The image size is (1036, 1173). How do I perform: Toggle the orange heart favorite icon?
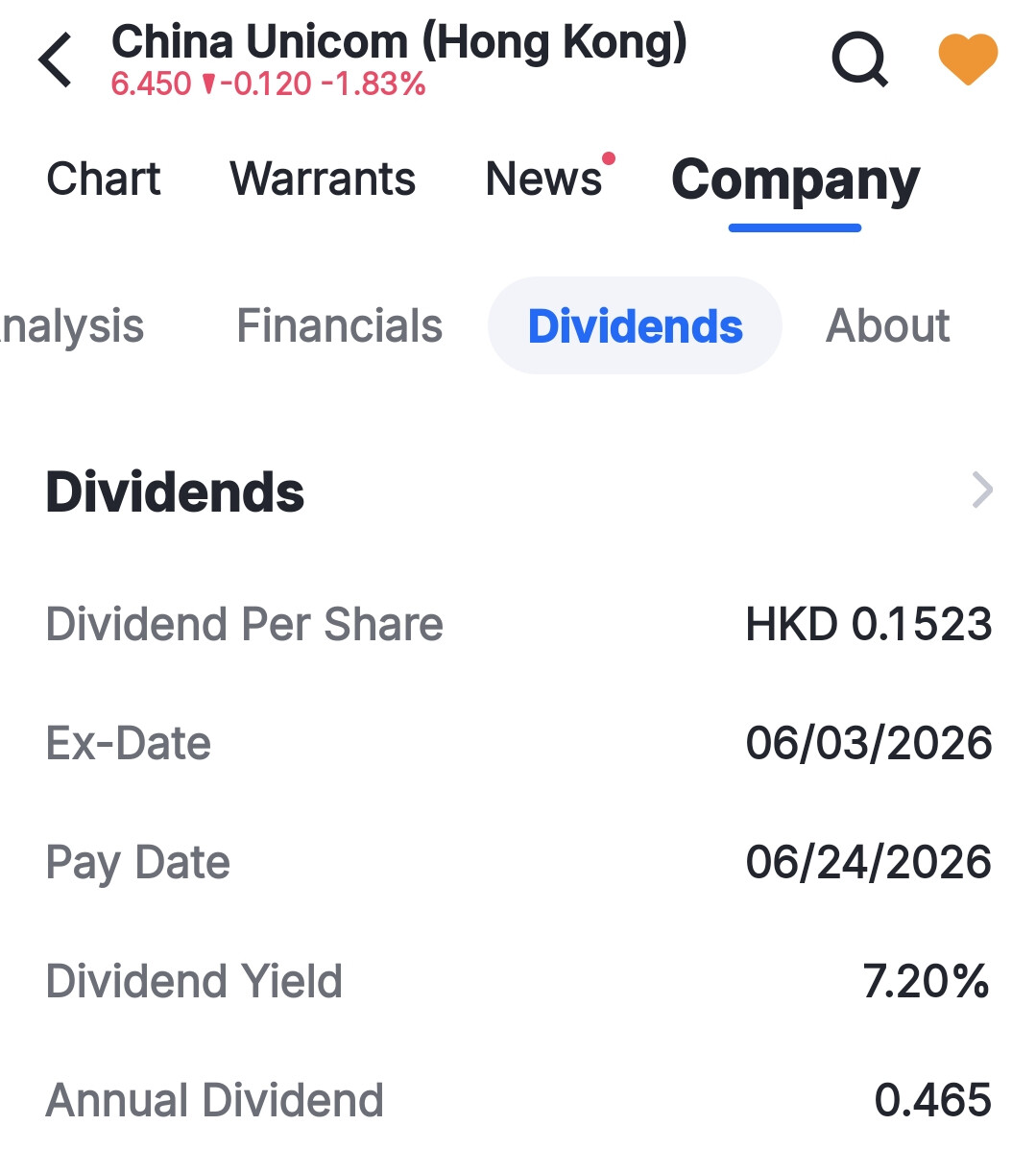tap(968, 59)
